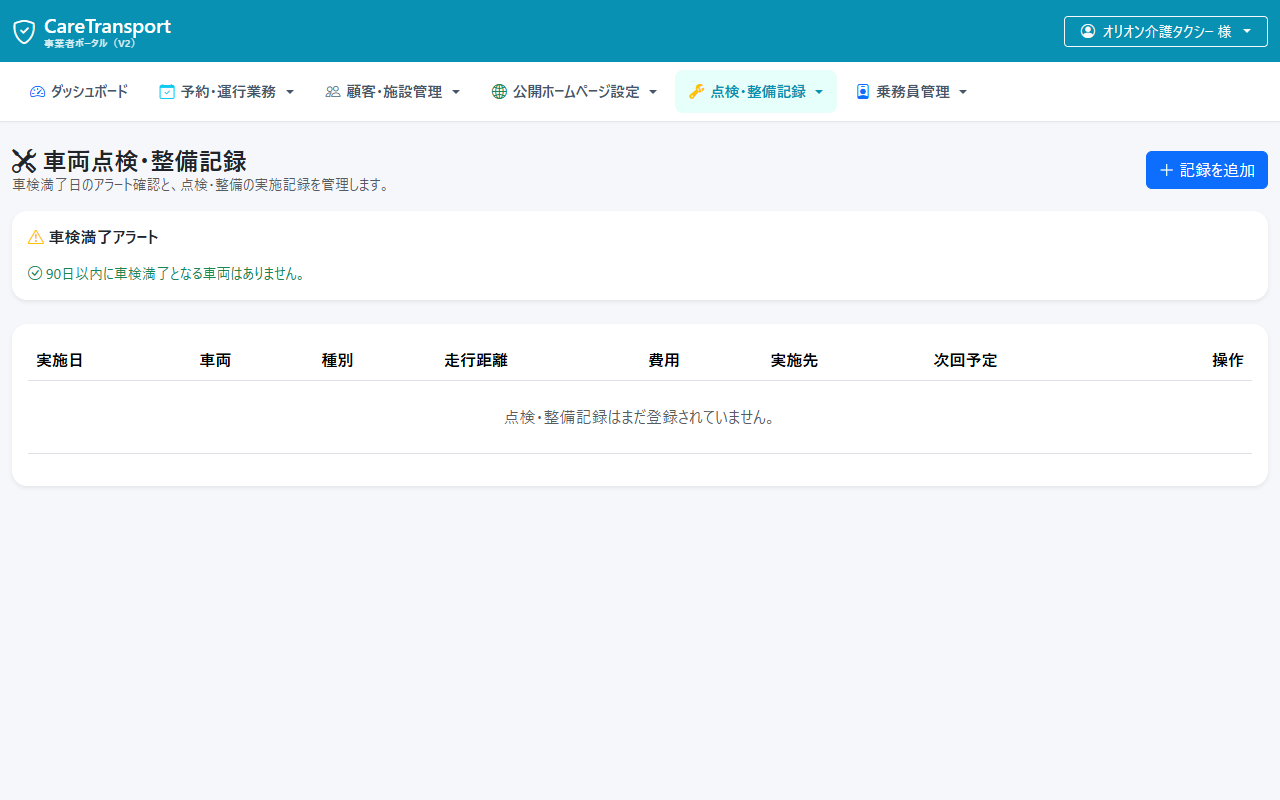
Task: Open the 顧客・施設管理 menu label
Action: [394, 92]
